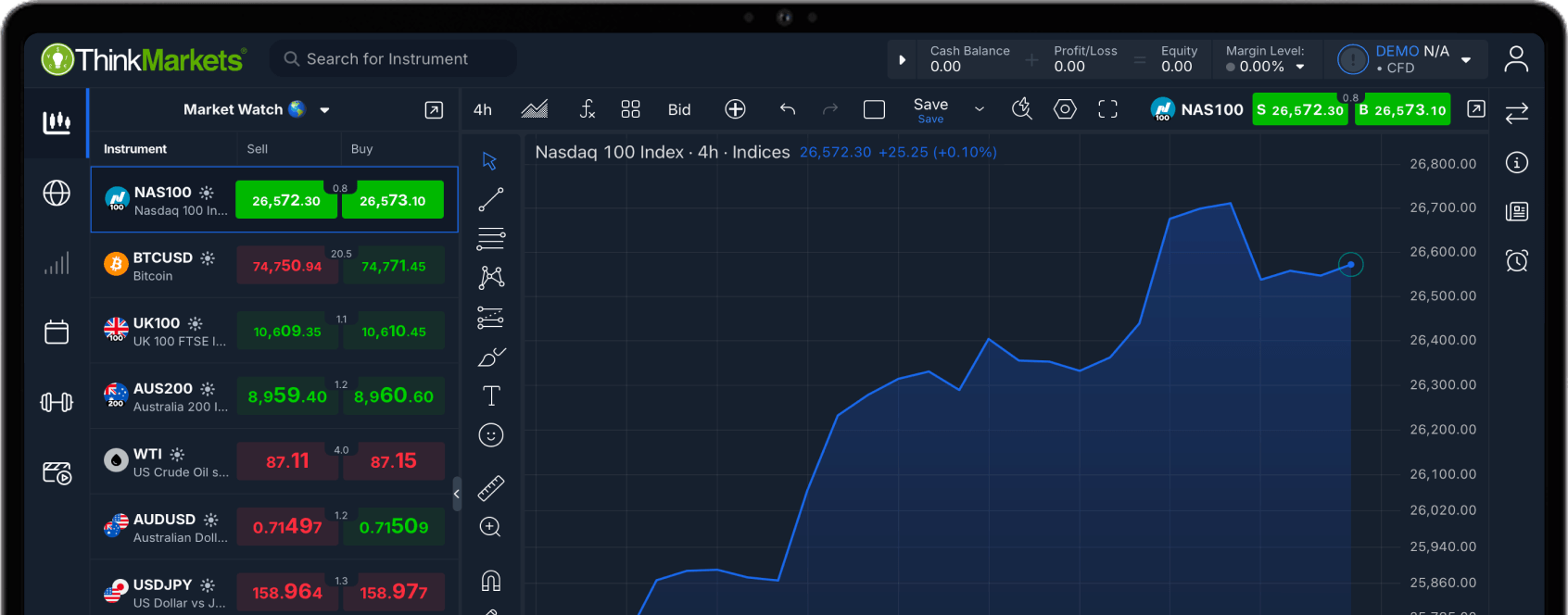Click AUDUSD Buy price 0.71509

tap(394, 527)
